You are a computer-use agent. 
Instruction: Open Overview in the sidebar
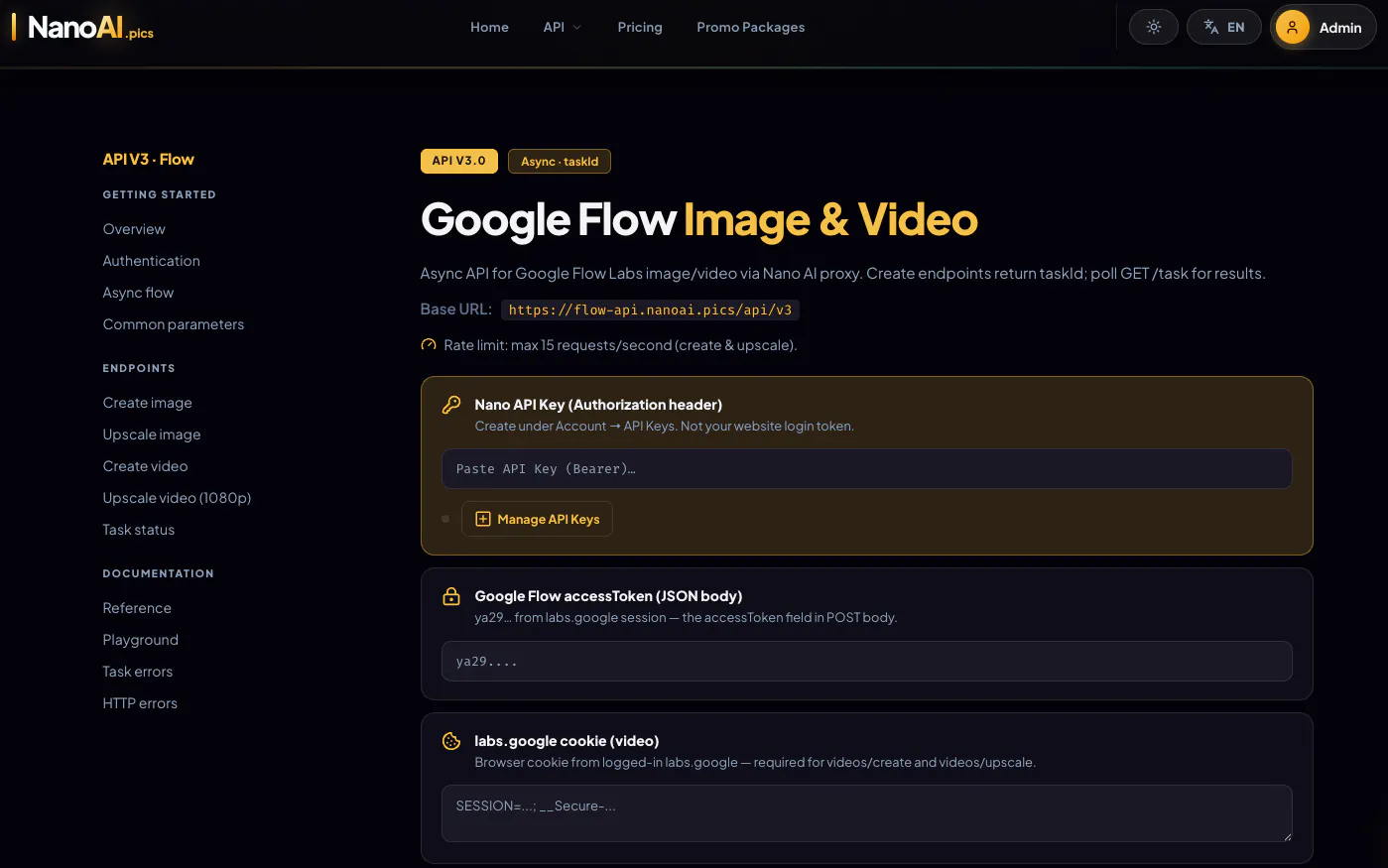click(134, 229)
